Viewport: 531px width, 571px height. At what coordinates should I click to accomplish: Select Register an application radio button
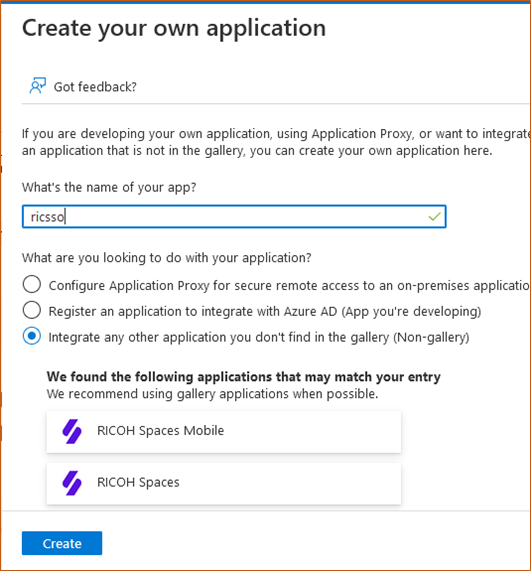pos(32,310)
